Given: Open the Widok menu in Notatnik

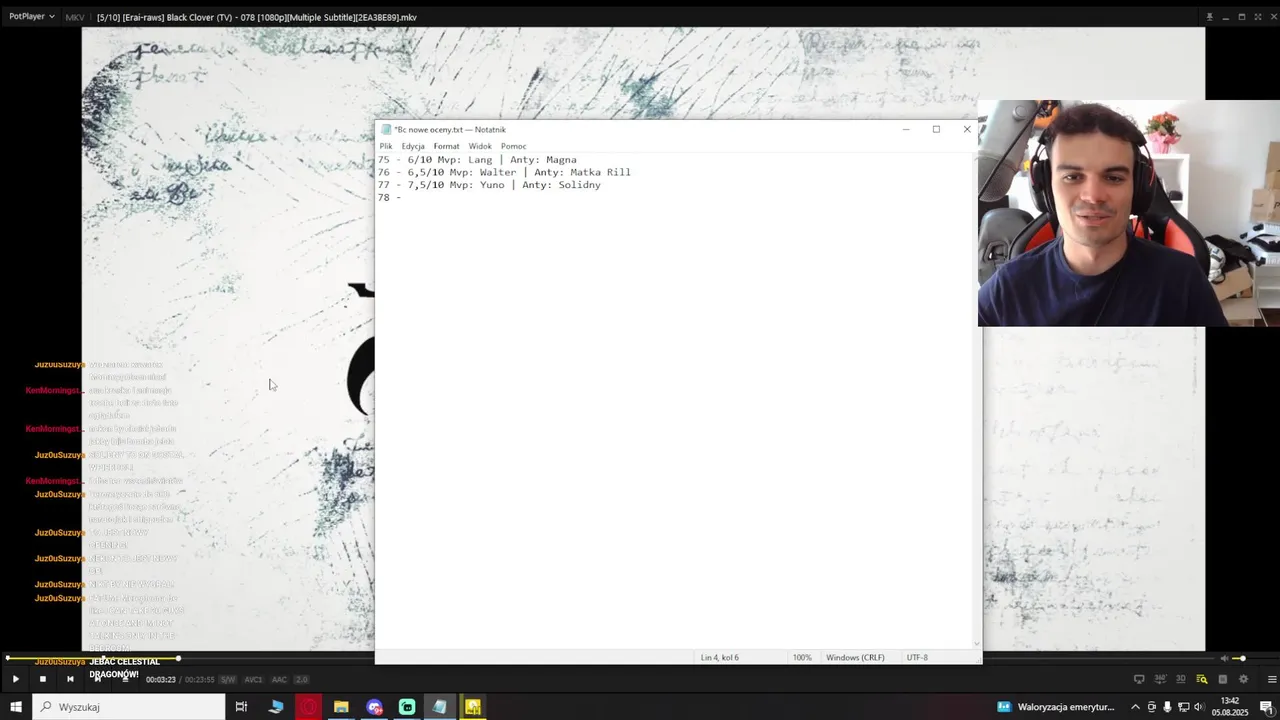Looking at the screenshot, I should point(480,146).
